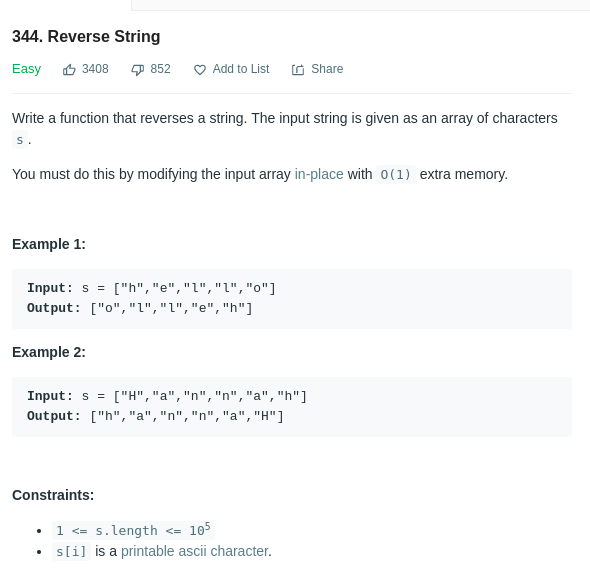Click the s[i] inline code
590x583 pixels.
(x=71, y=551)
